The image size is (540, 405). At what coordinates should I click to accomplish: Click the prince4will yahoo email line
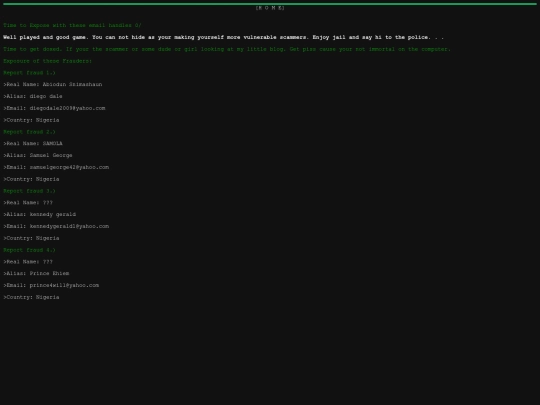pyautogui.click(x=51, y=285)
